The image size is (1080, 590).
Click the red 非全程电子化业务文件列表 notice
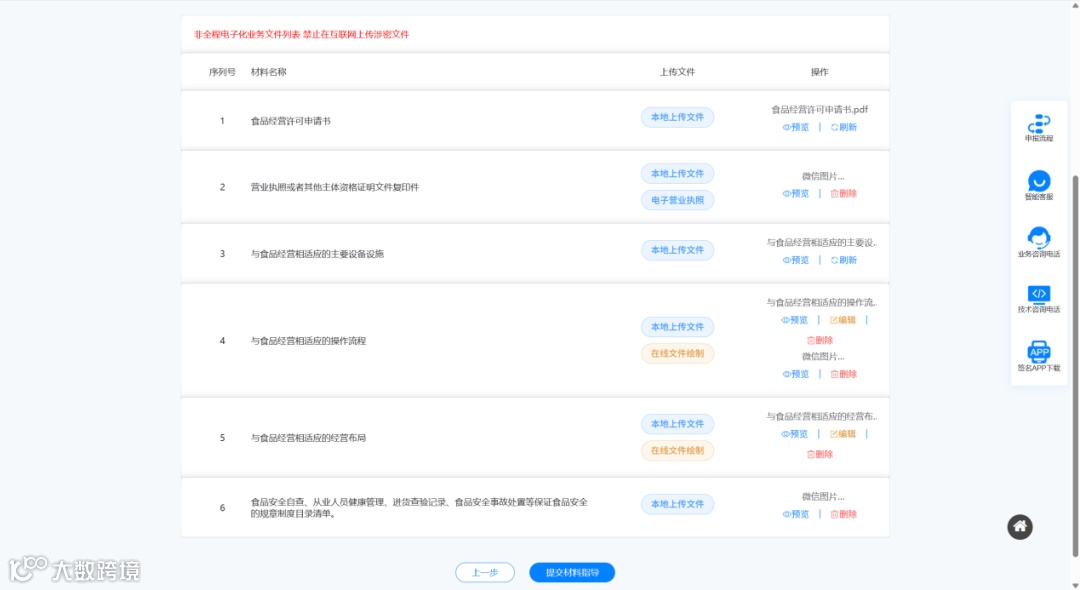tap(302, 34)
